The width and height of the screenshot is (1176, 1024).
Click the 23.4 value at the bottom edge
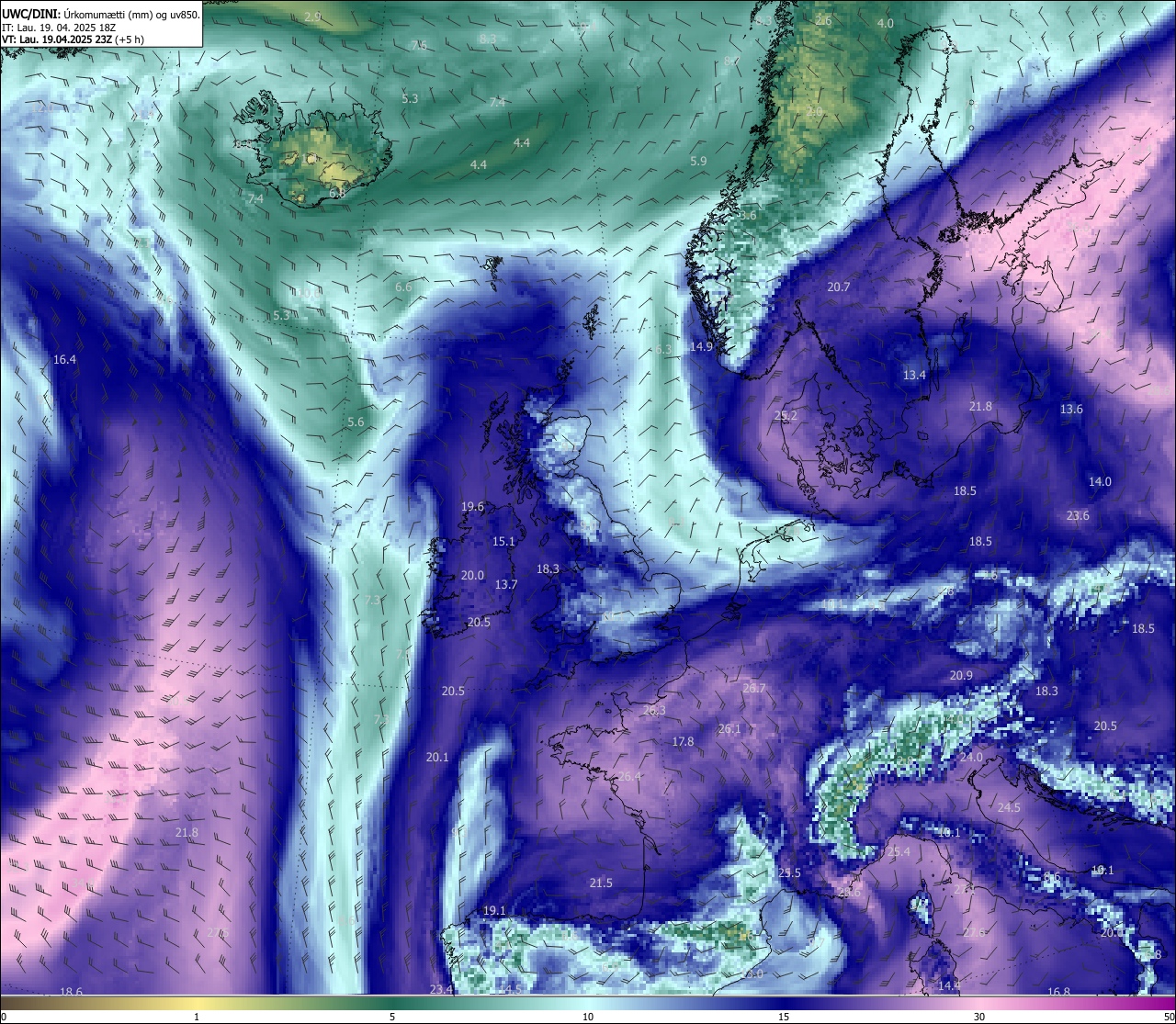[441, 990]
